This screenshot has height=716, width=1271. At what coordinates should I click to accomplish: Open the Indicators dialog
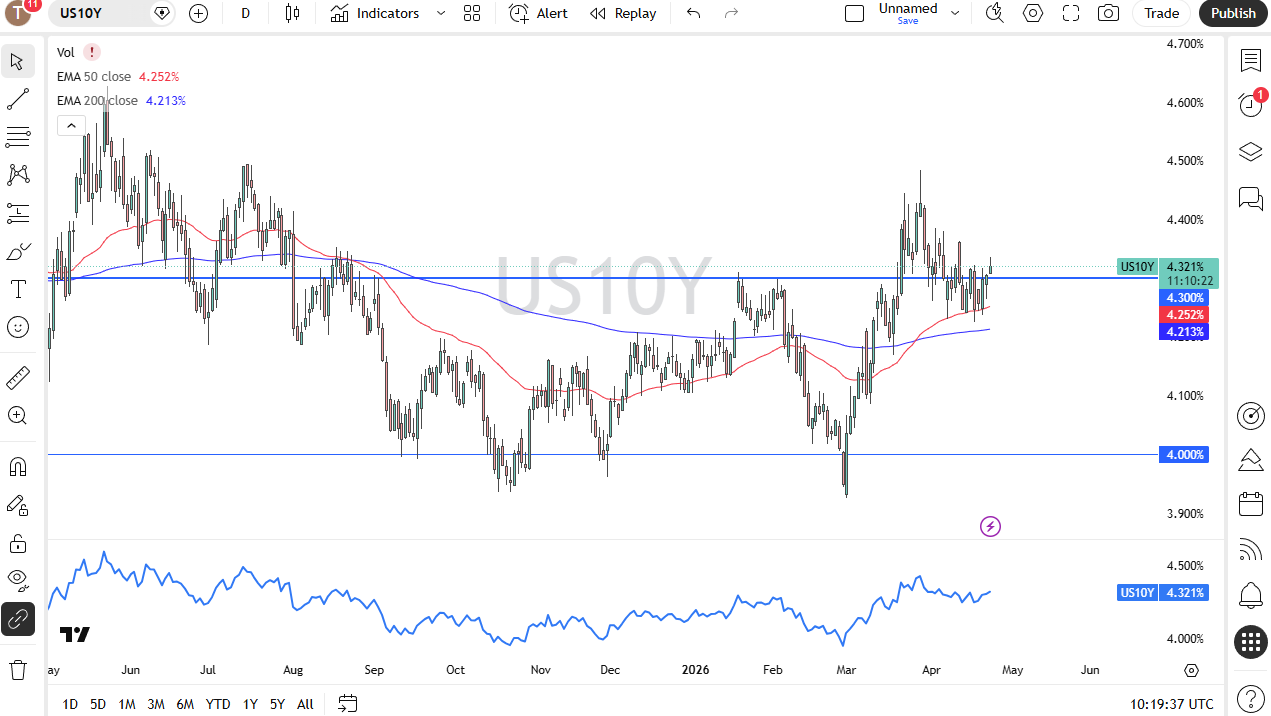click(x=375, y=13)
